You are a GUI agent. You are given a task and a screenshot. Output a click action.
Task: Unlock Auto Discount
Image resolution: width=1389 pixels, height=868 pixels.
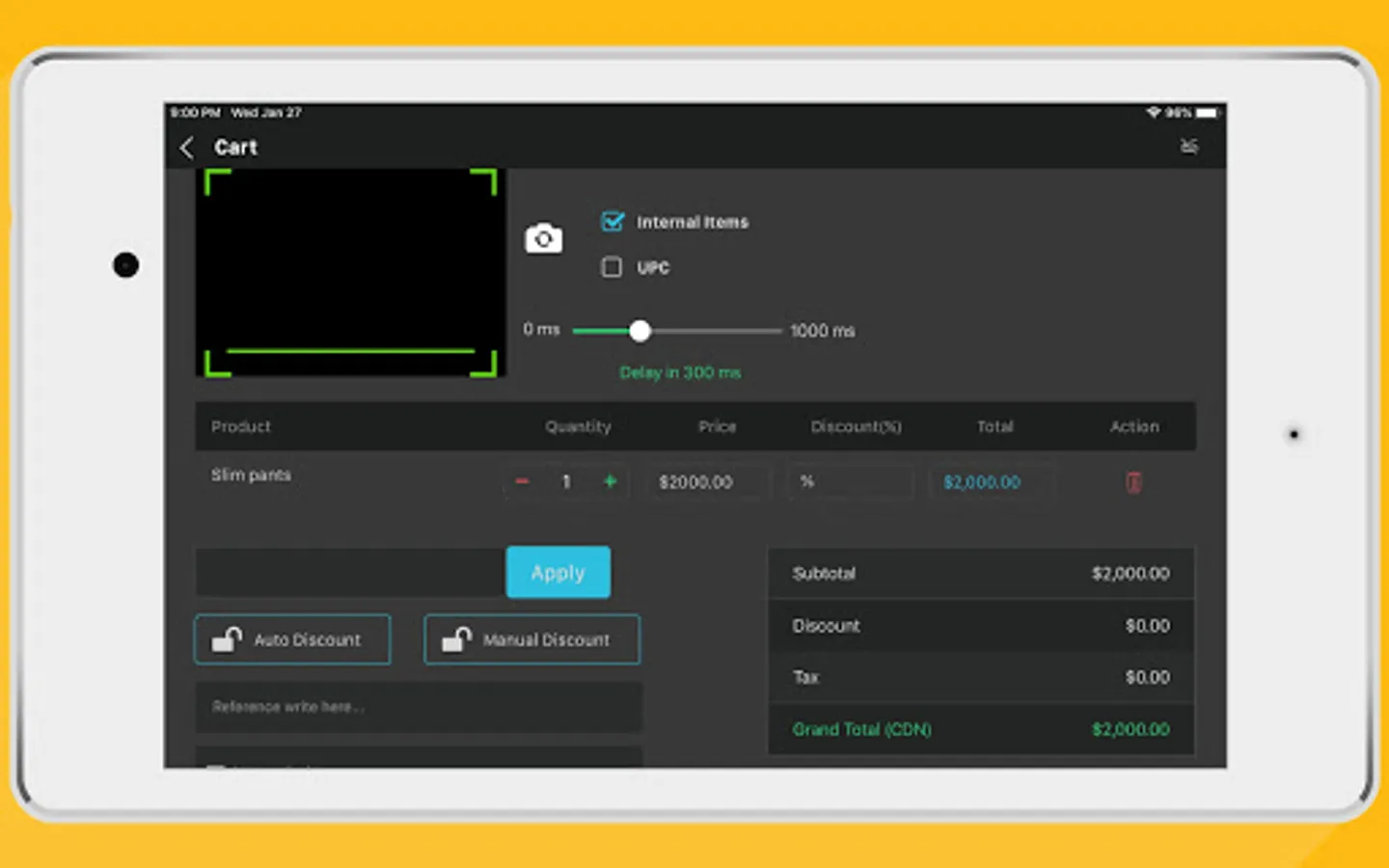click(x=292, y=639)
